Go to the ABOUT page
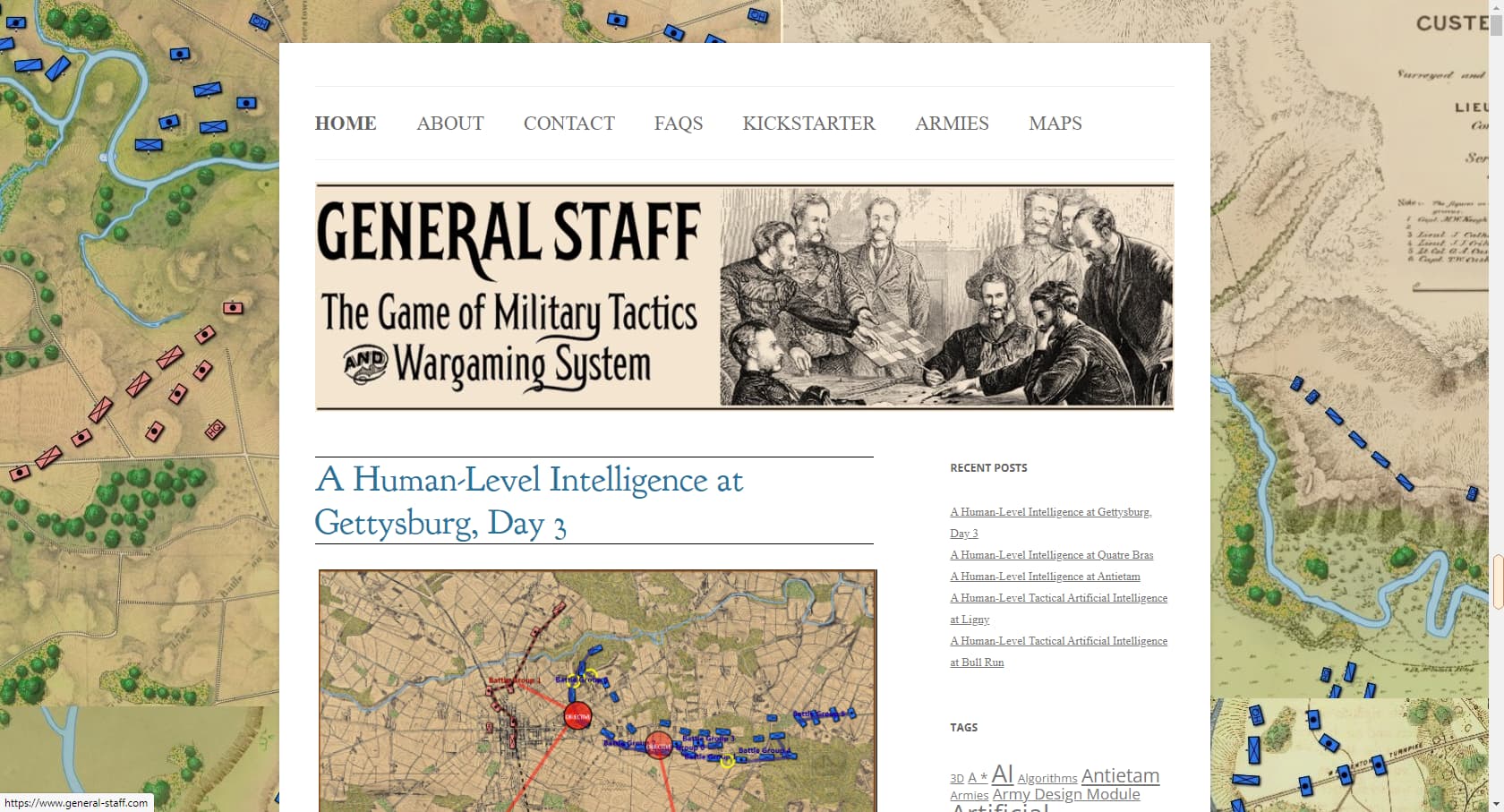Viewport: 1504px width, 812px height. pyautogui.click(x=450, y=124)
